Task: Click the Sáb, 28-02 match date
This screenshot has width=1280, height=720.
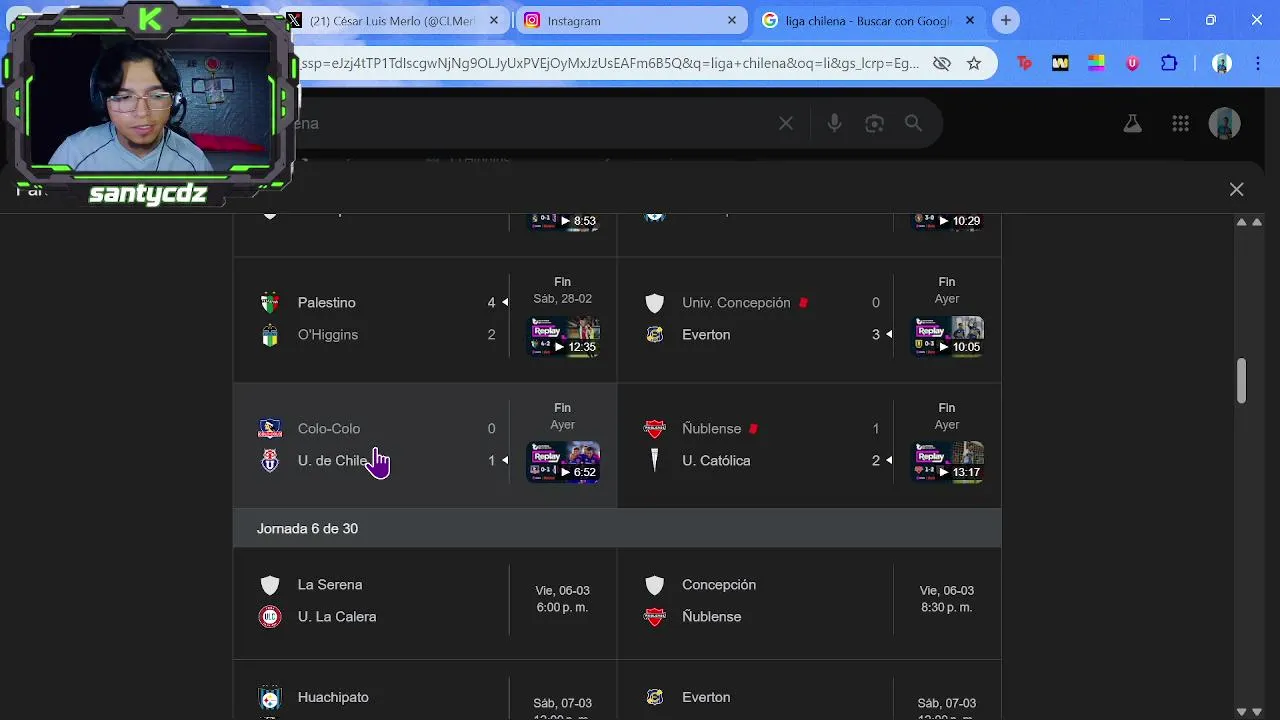Action: tap(562, 299)
